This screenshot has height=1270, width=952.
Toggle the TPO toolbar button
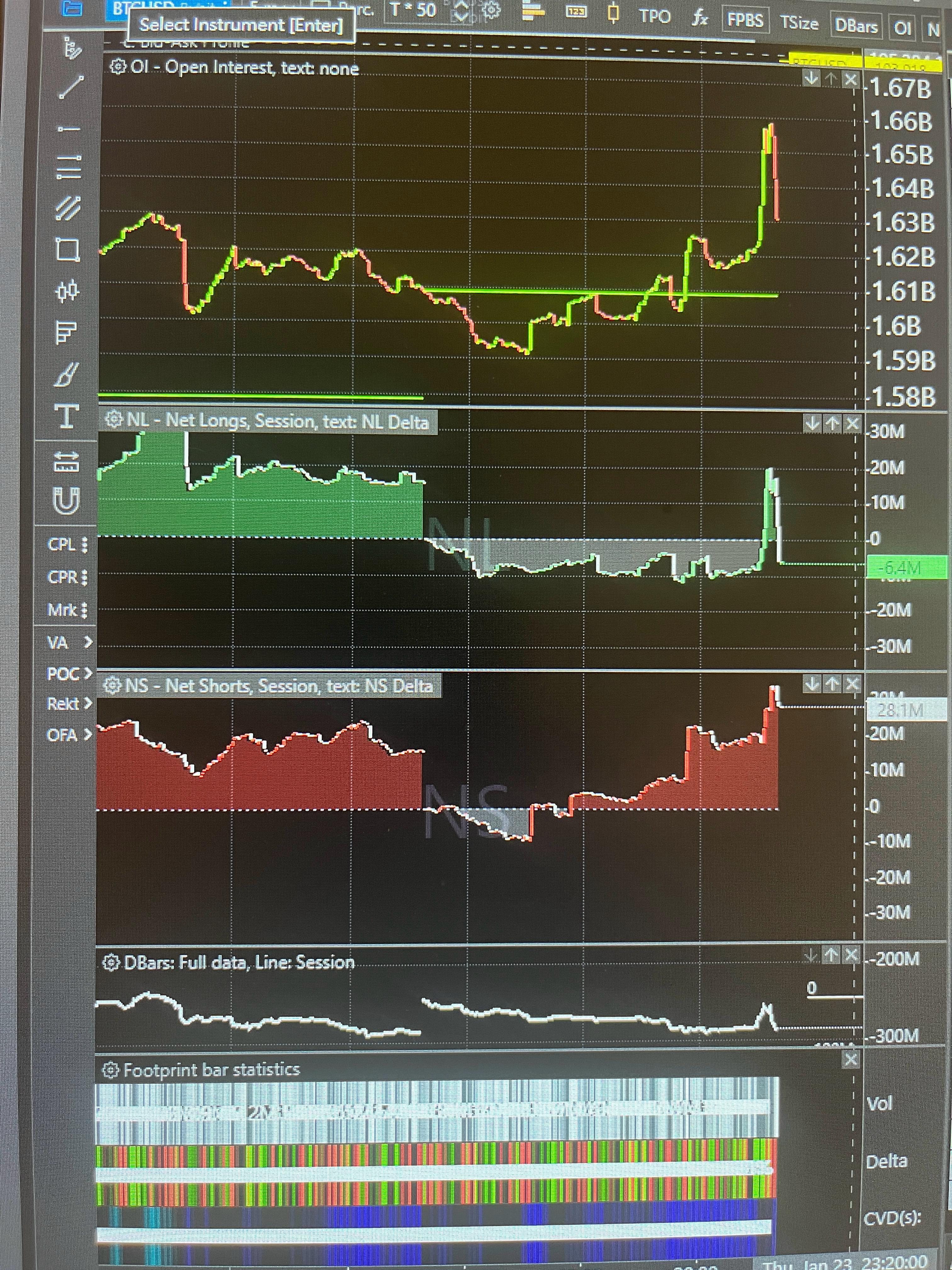tap(655, 17)
